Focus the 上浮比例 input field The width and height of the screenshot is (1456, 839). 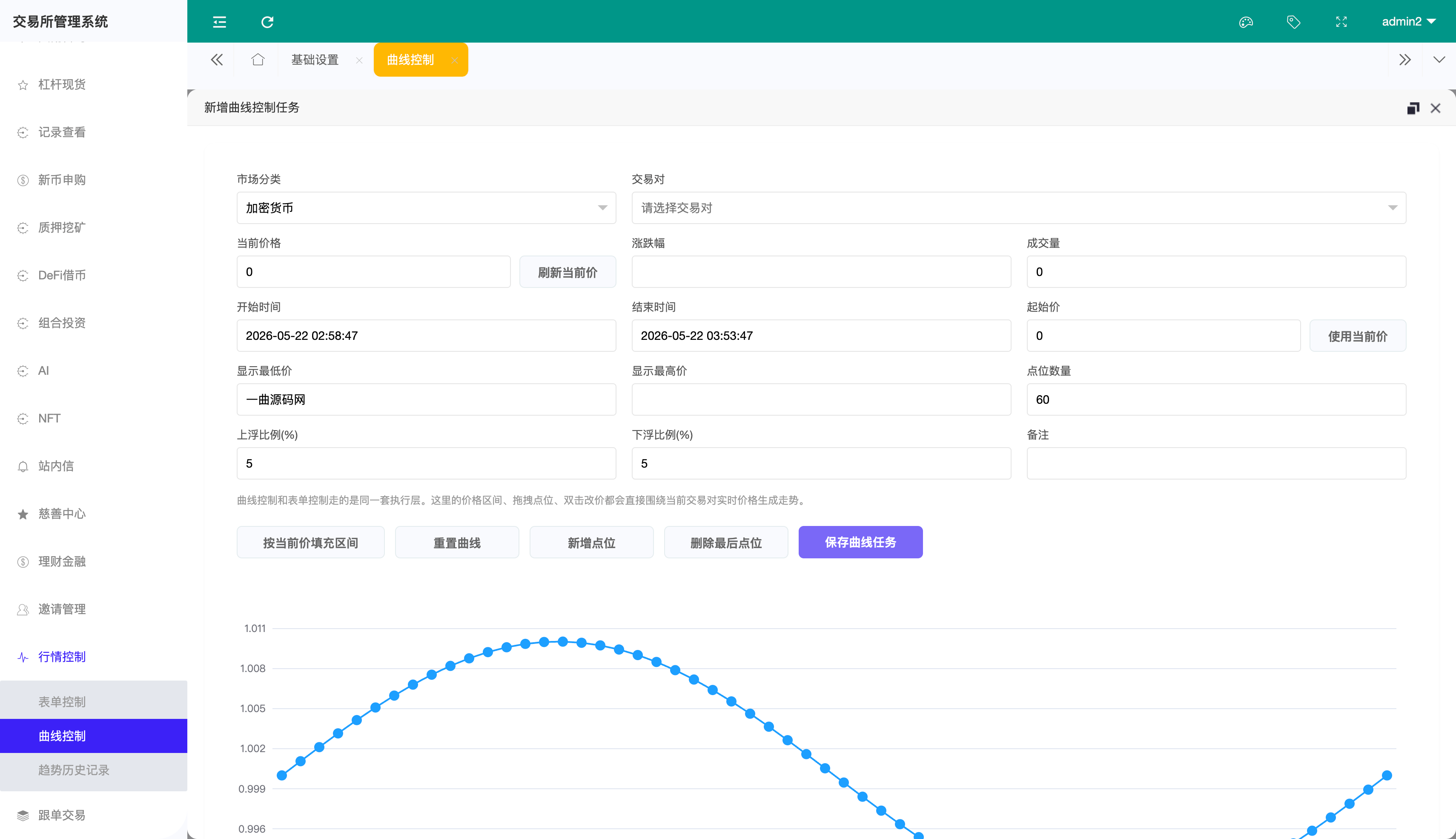coord(426,463)
